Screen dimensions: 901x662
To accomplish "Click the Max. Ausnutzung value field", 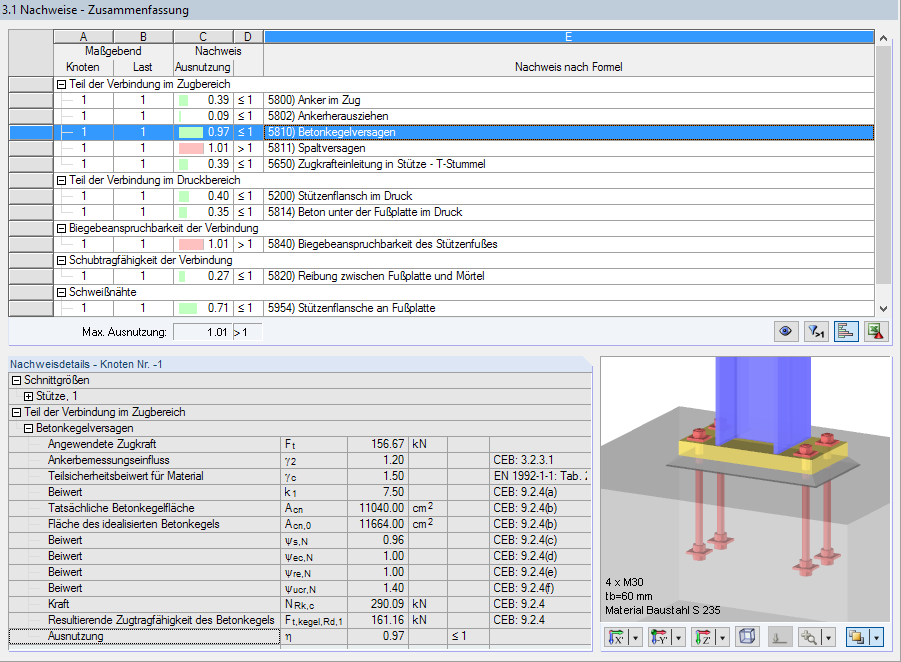I will (202, 332).
